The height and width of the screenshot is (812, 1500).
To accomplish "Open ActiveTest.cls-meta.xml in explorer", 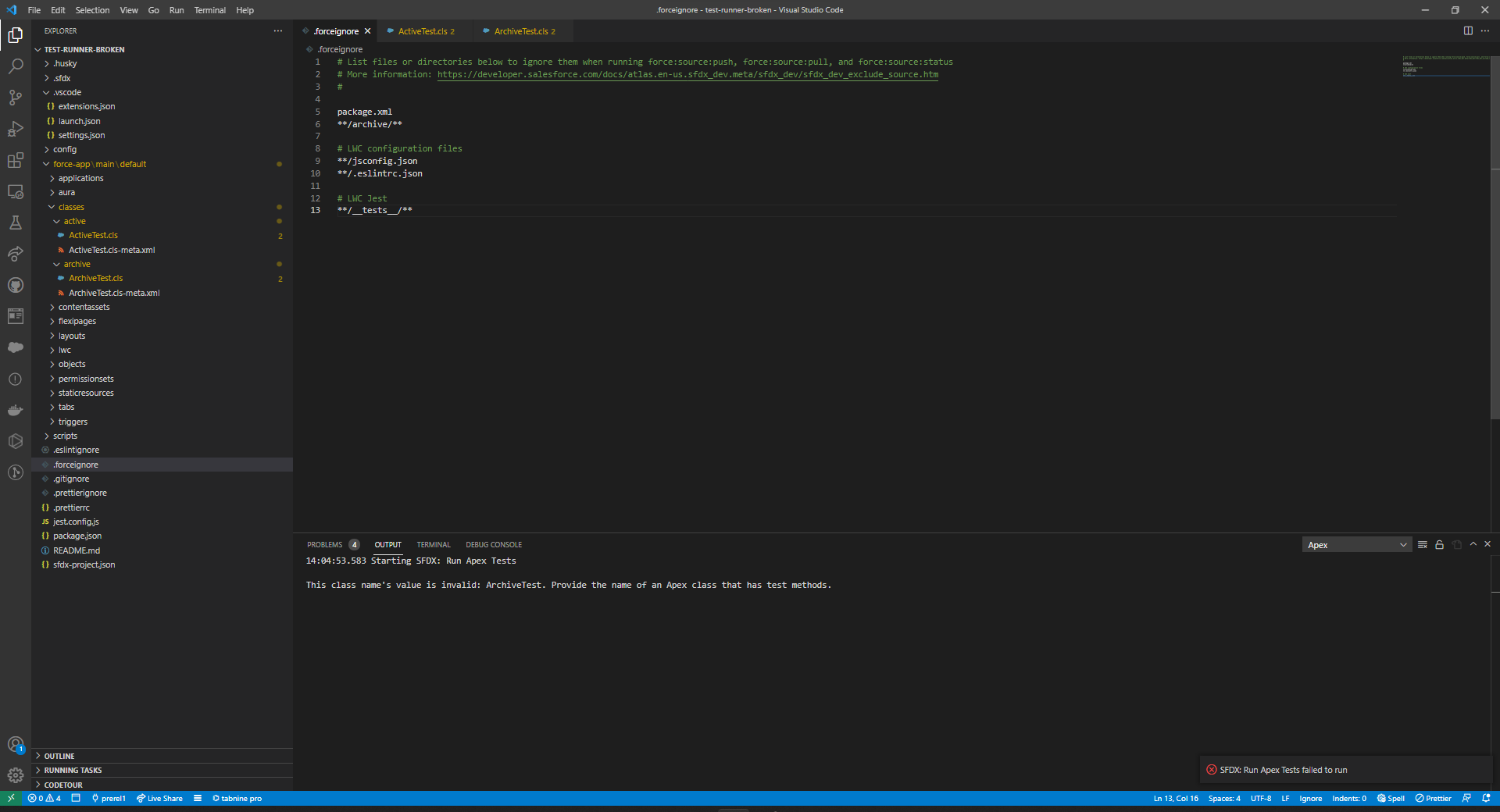I will pos(112,250).
